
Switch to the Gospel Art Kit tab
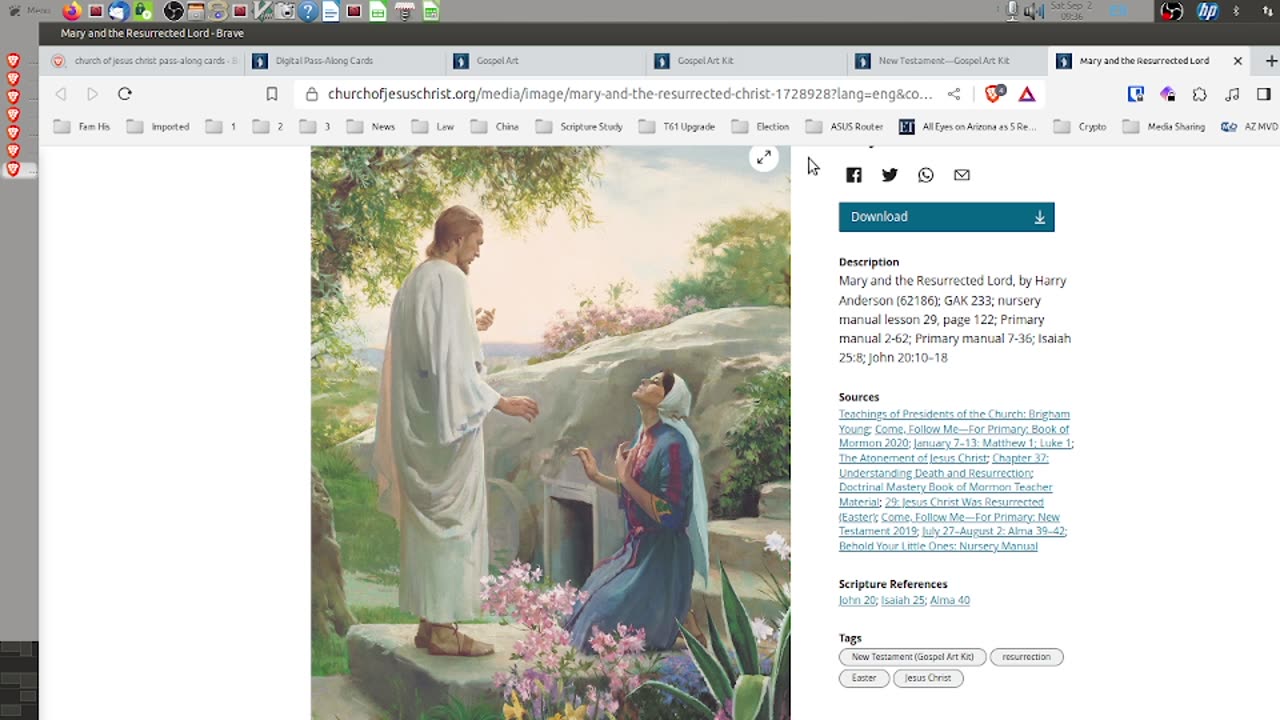coord(748,61)
